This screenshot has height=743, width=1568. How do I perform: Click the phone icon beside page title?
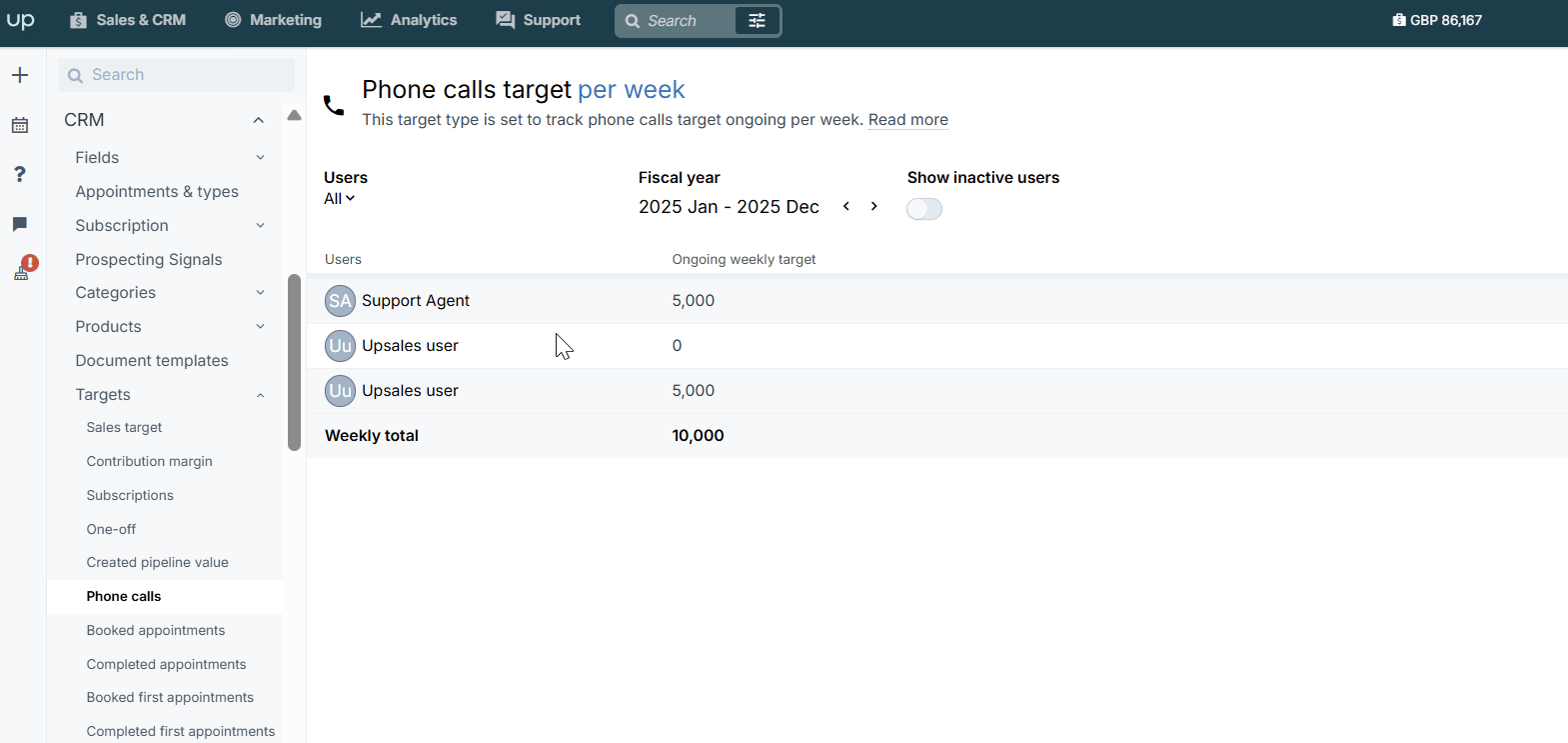334,105
